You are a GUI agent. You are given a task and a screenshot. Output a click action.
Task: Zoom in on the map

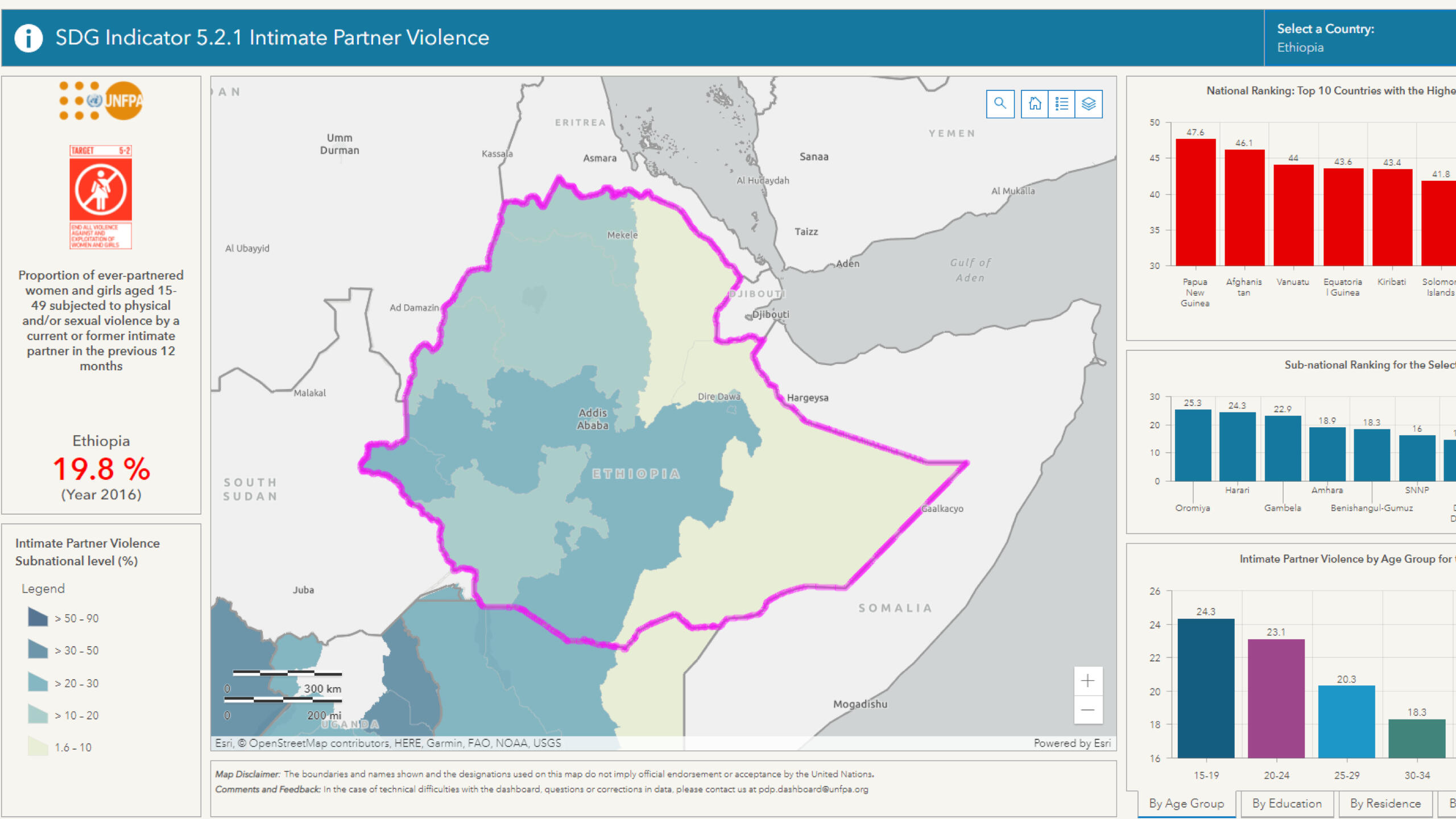(x=1088, y=681)
